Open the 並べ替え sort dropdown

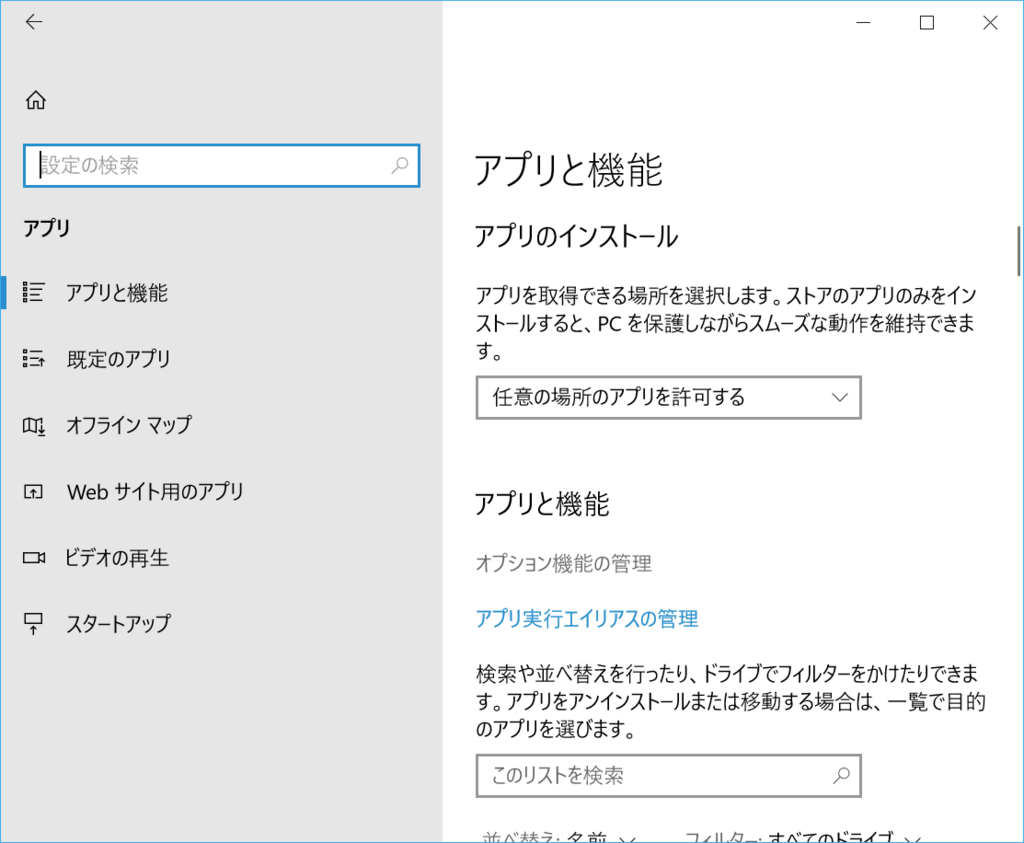point(559,836)
